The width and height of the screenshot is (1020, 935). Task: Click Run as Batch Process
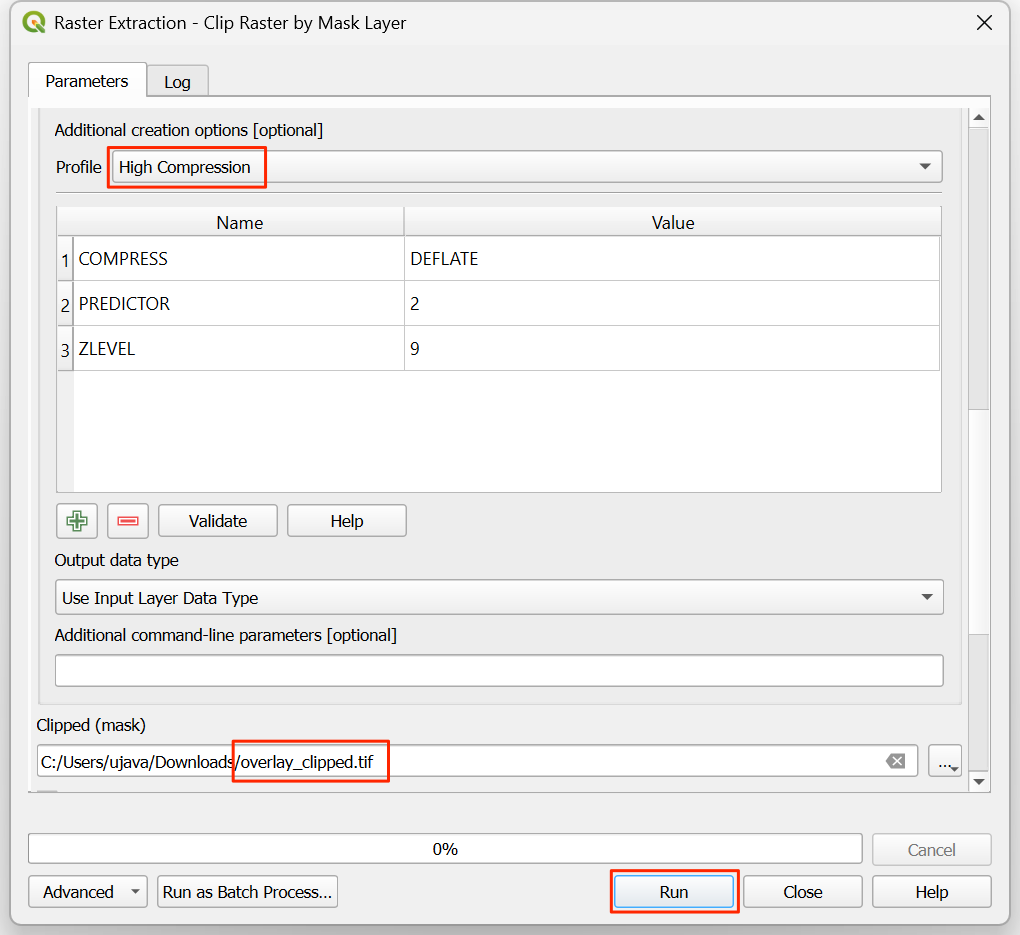(x=247, y=892)
